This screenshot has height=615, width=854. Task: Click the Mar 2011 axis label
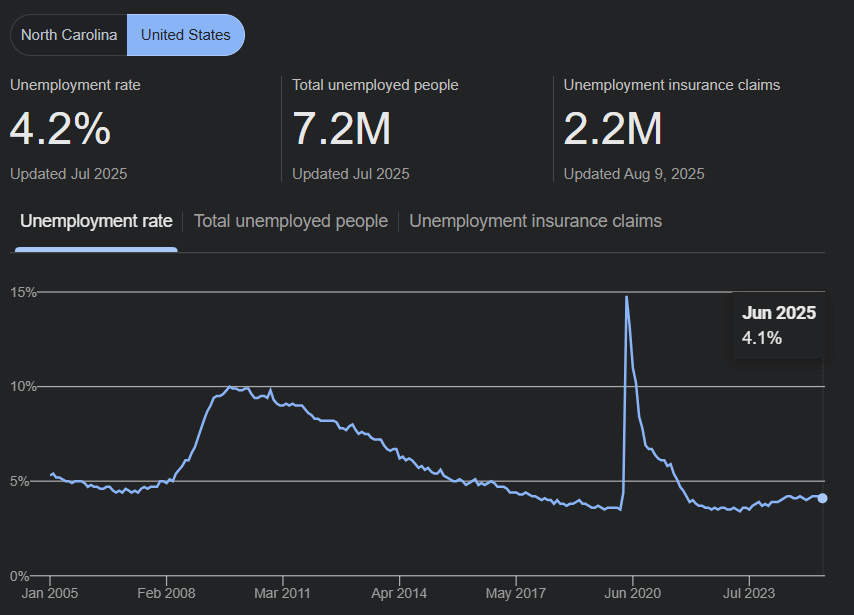(x=282, y=592)
